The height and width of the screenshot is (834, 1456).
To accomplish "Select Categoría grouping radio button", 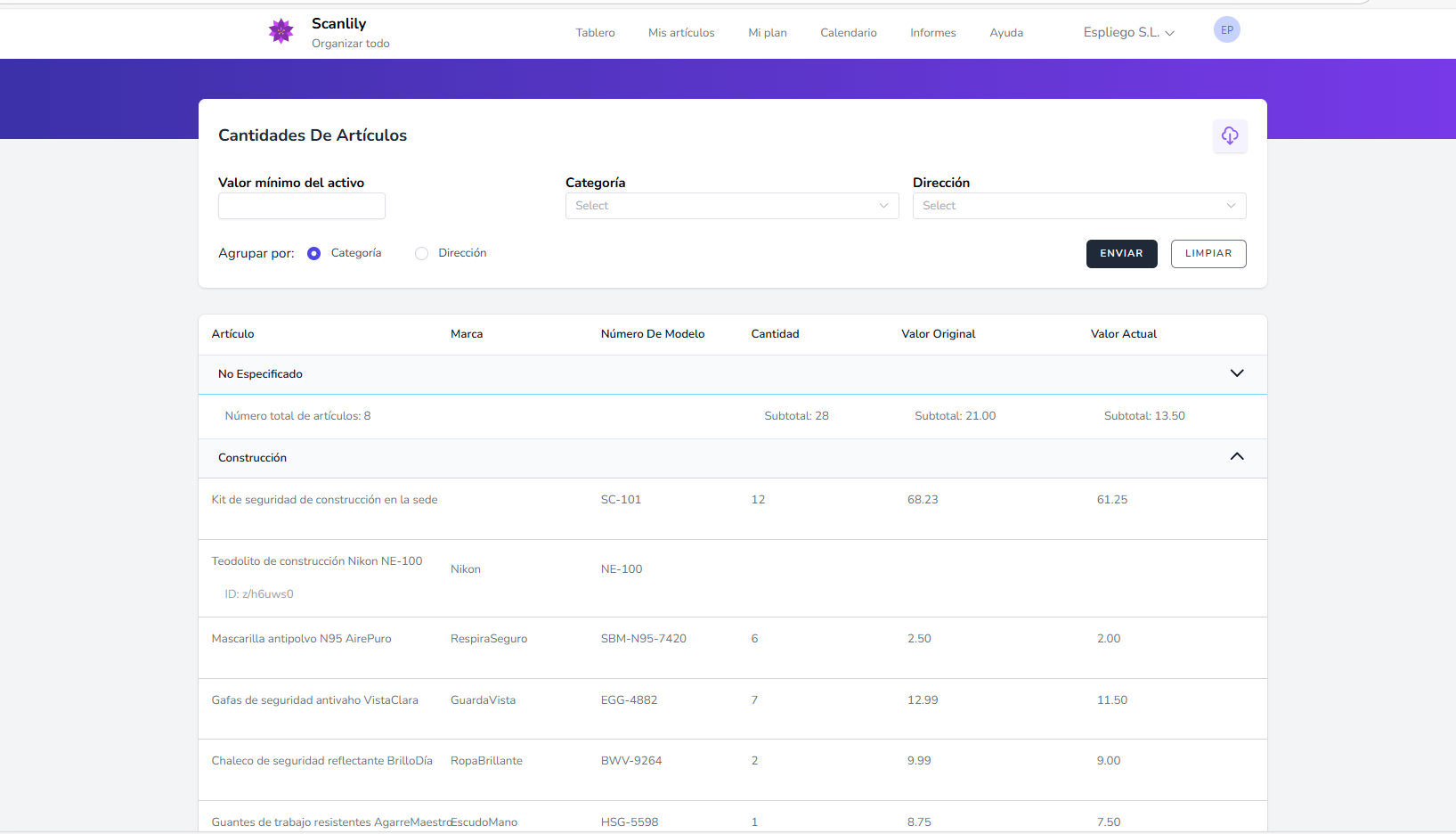I will pos(314,254).
